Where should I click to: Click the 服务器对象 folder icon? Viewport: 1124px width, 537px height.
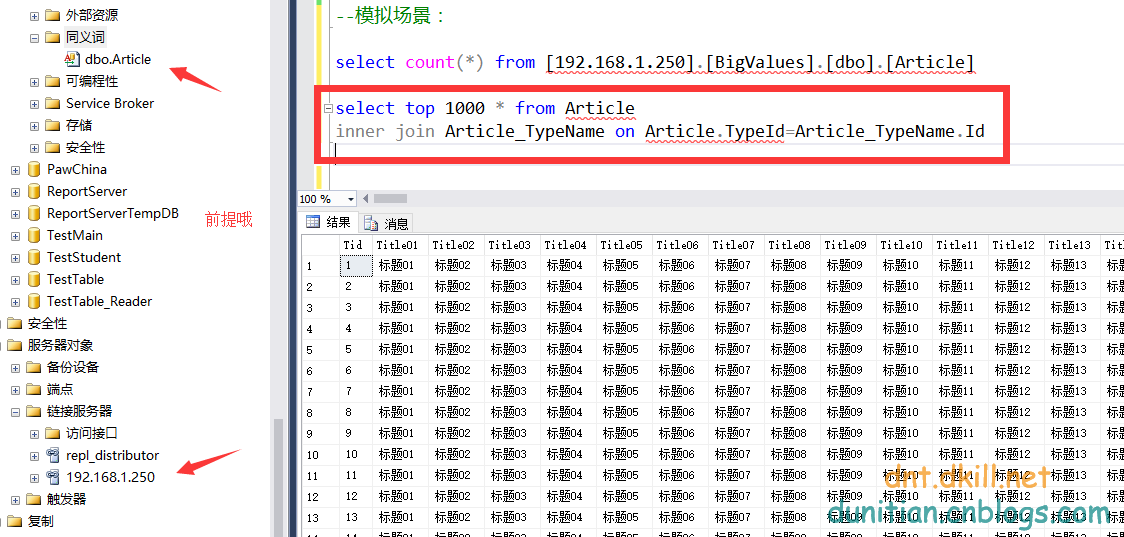click(x=15, y=346)
